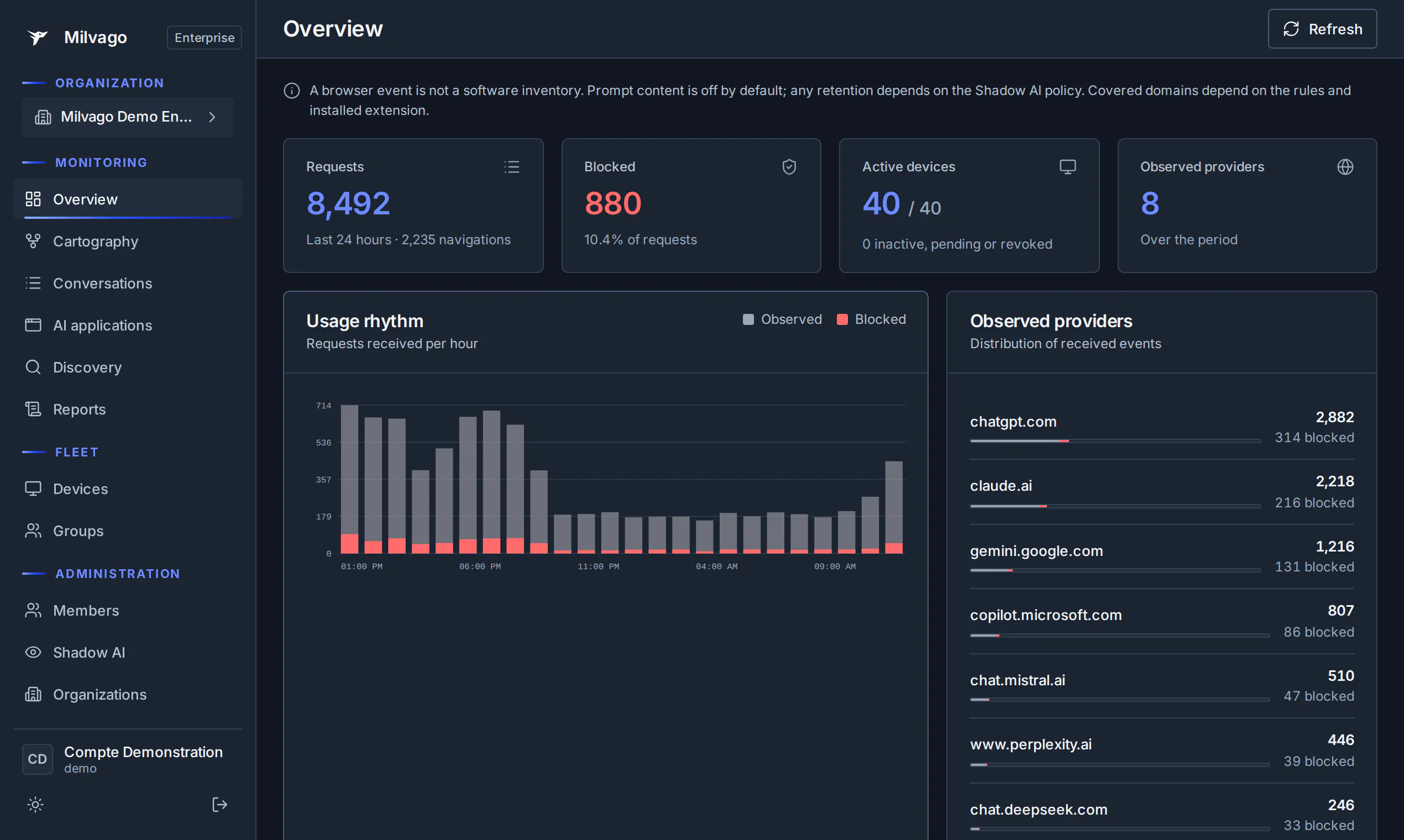The width and height of the screenshot is (1404, 840).
Task: Click the logout icon
Action: click(219, 804)
